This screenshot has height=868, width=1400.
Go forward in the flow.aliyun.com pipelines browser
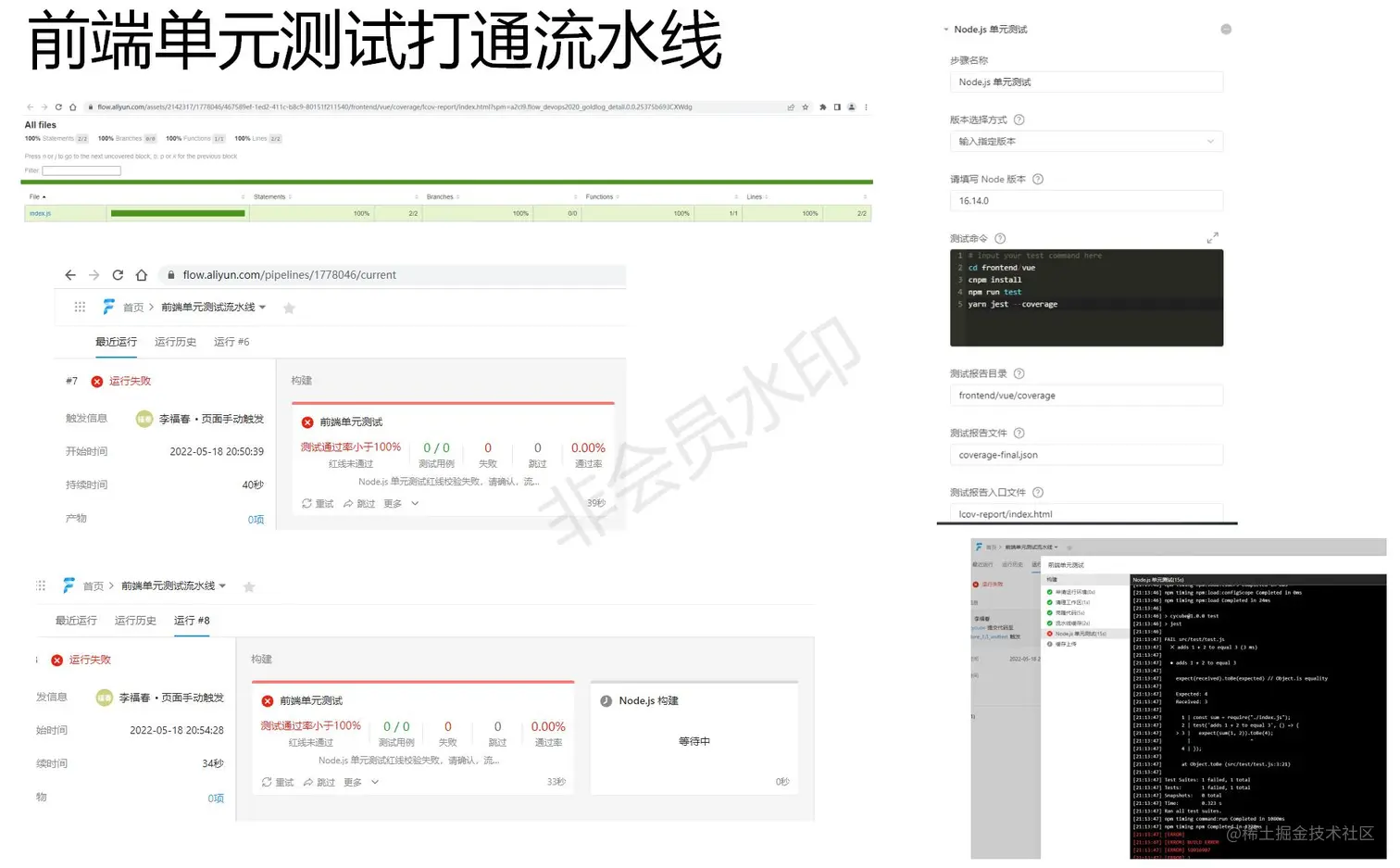pyautogui.click(x=94, y=275)
